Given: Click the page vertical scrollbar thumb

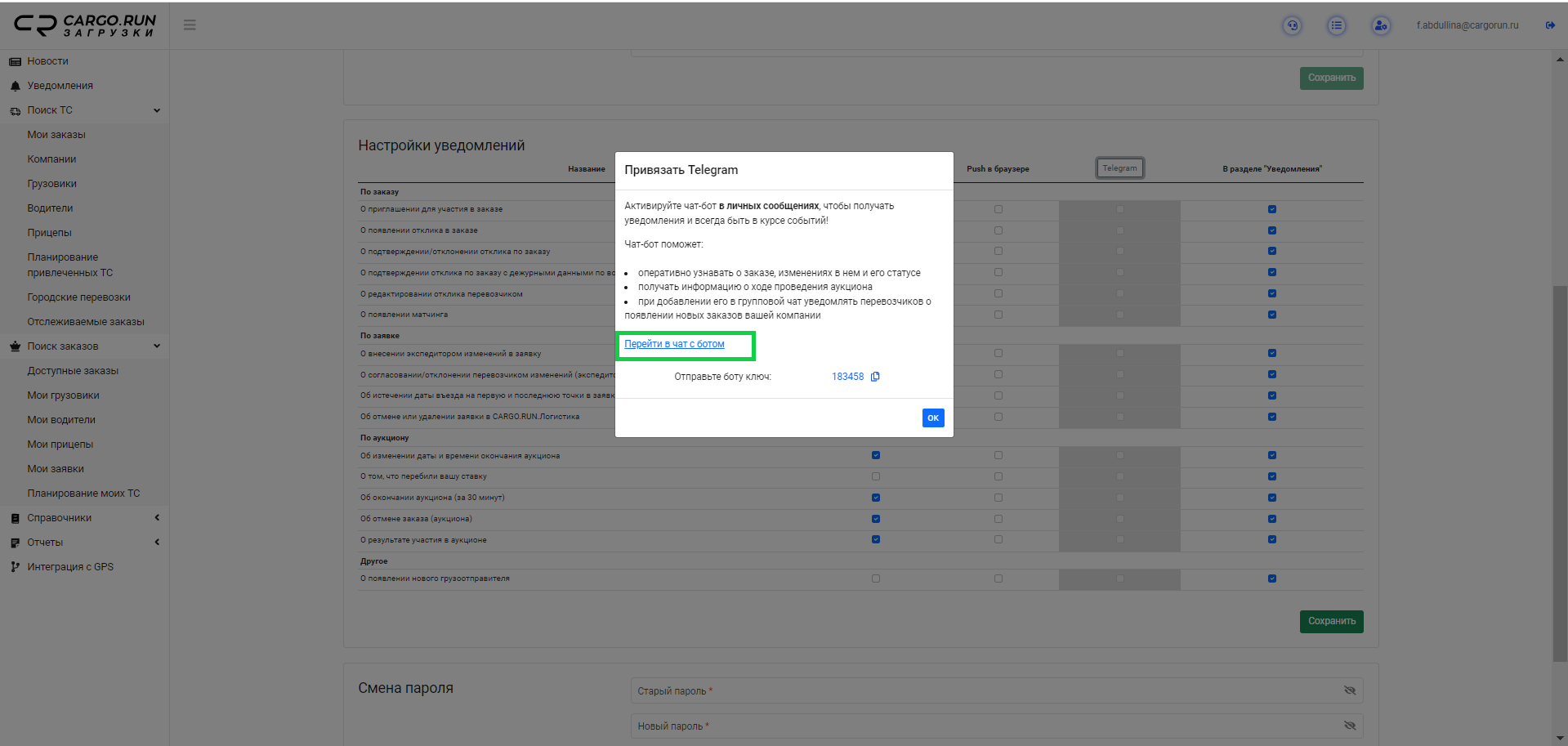Looking at the screenshot, I should 1560,474.
